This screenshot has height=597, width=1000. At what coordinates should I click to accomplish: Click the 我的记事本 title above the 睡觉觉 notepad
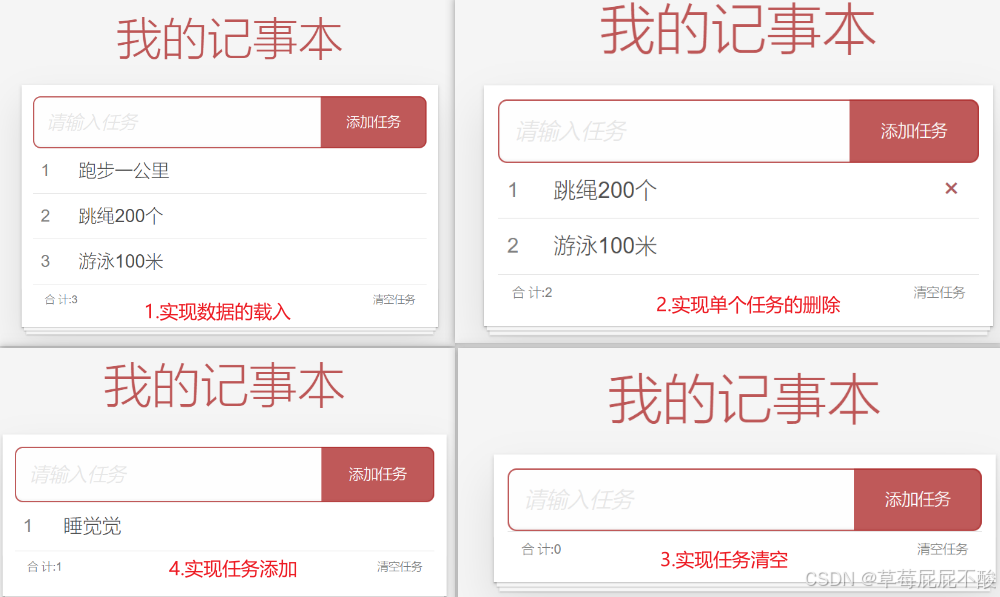(224, 386)
